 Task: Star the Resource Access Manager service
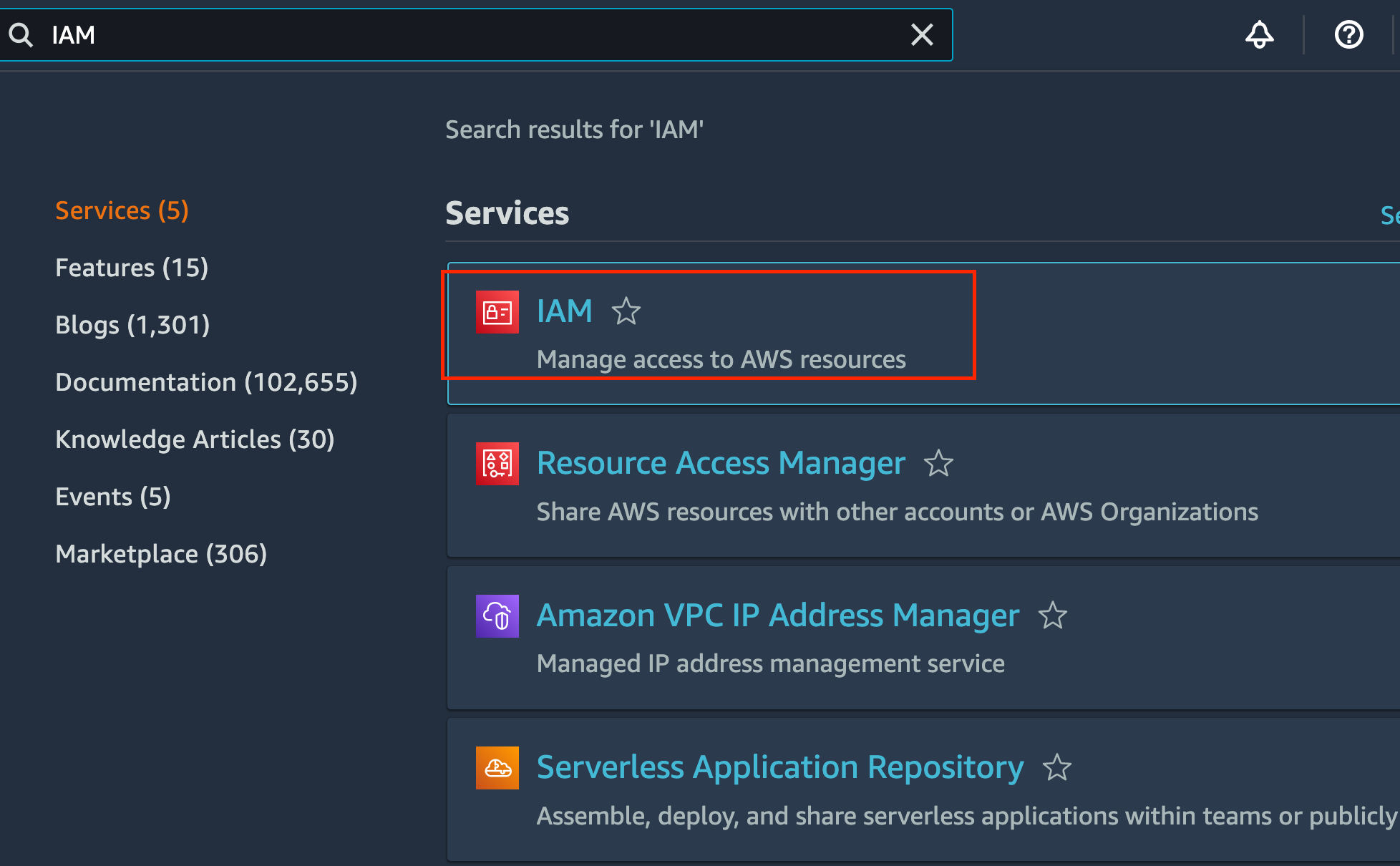point(938,464)
